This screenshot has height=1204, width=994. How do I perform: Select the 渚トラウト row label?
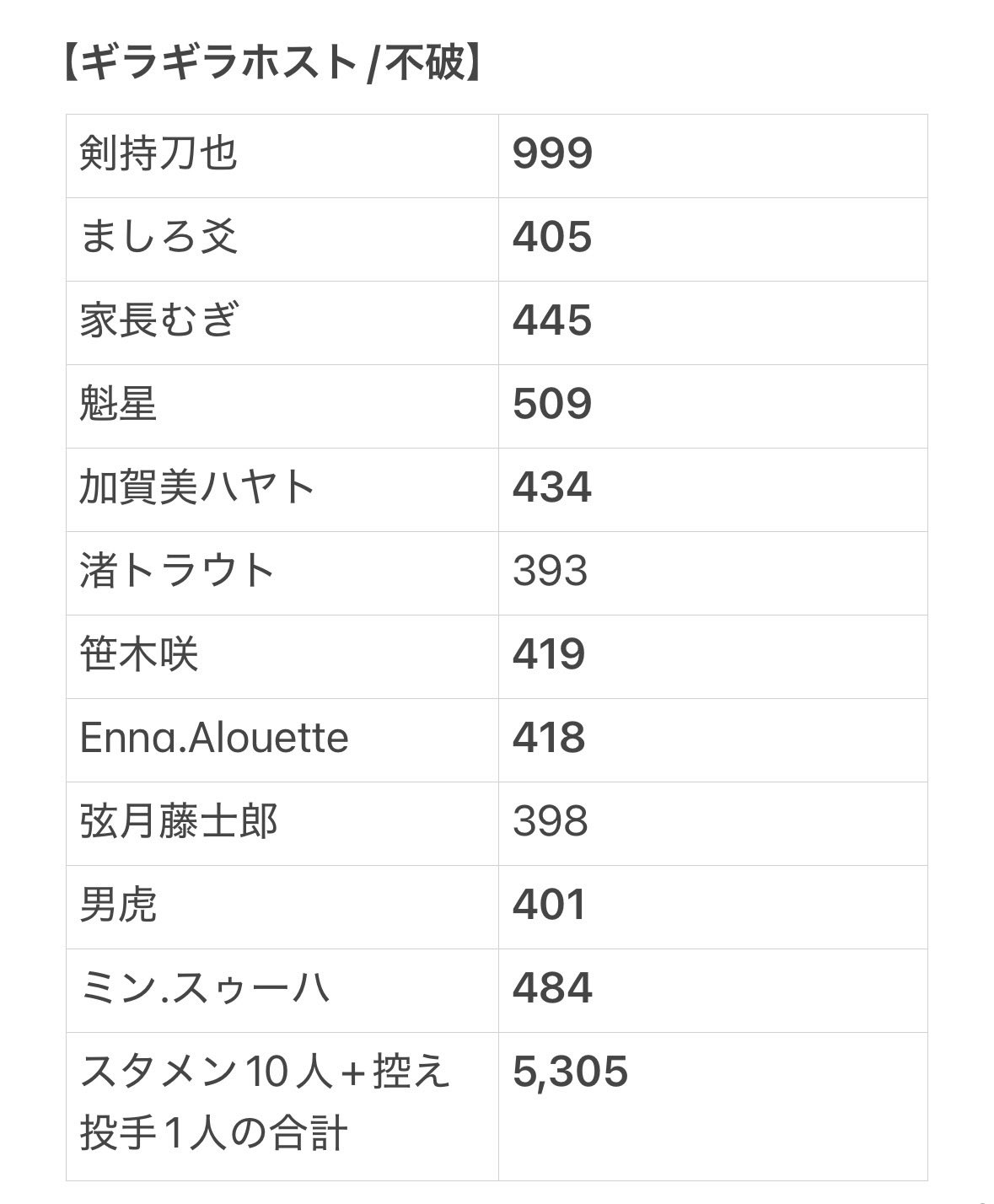pyautogui.click(x=282, y=573)
